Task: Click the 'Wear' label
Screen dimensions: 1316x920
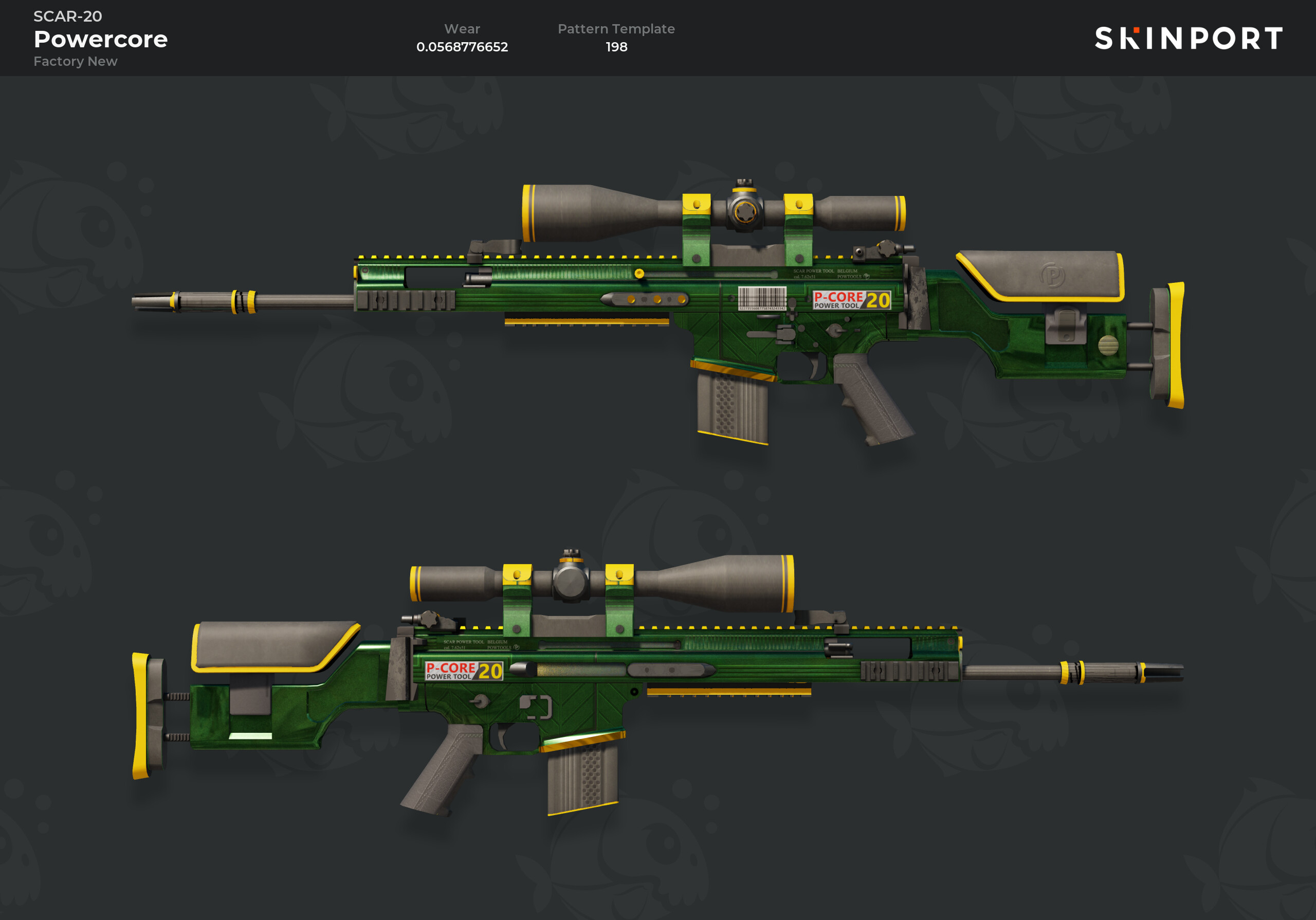Action: (x=462, y=29)
